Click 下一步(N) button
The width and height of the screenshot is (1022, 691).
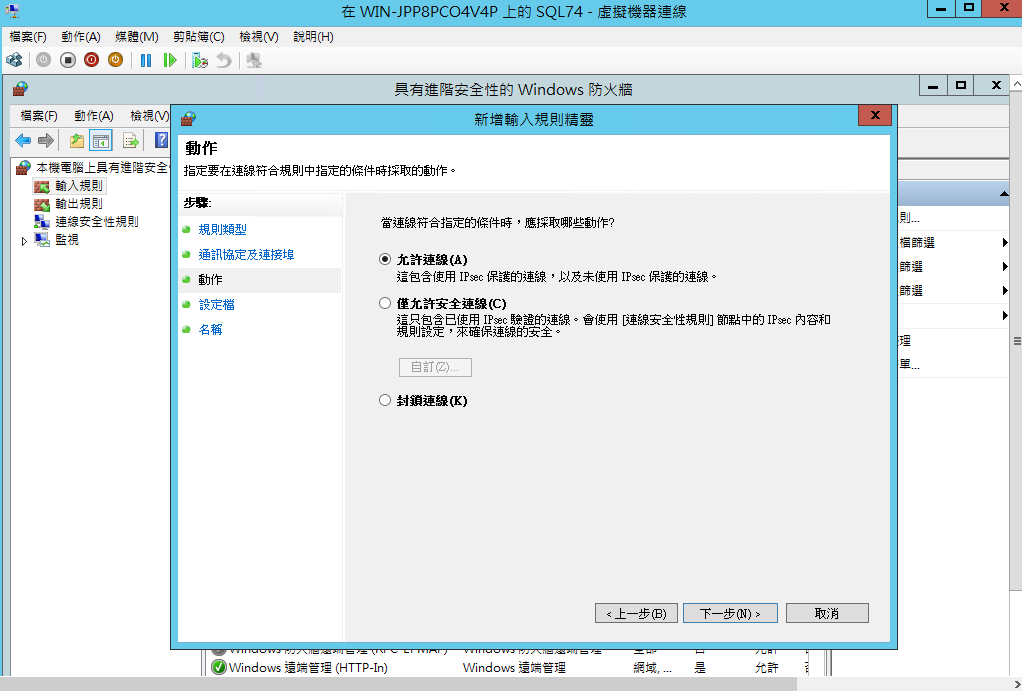[730, 613]
